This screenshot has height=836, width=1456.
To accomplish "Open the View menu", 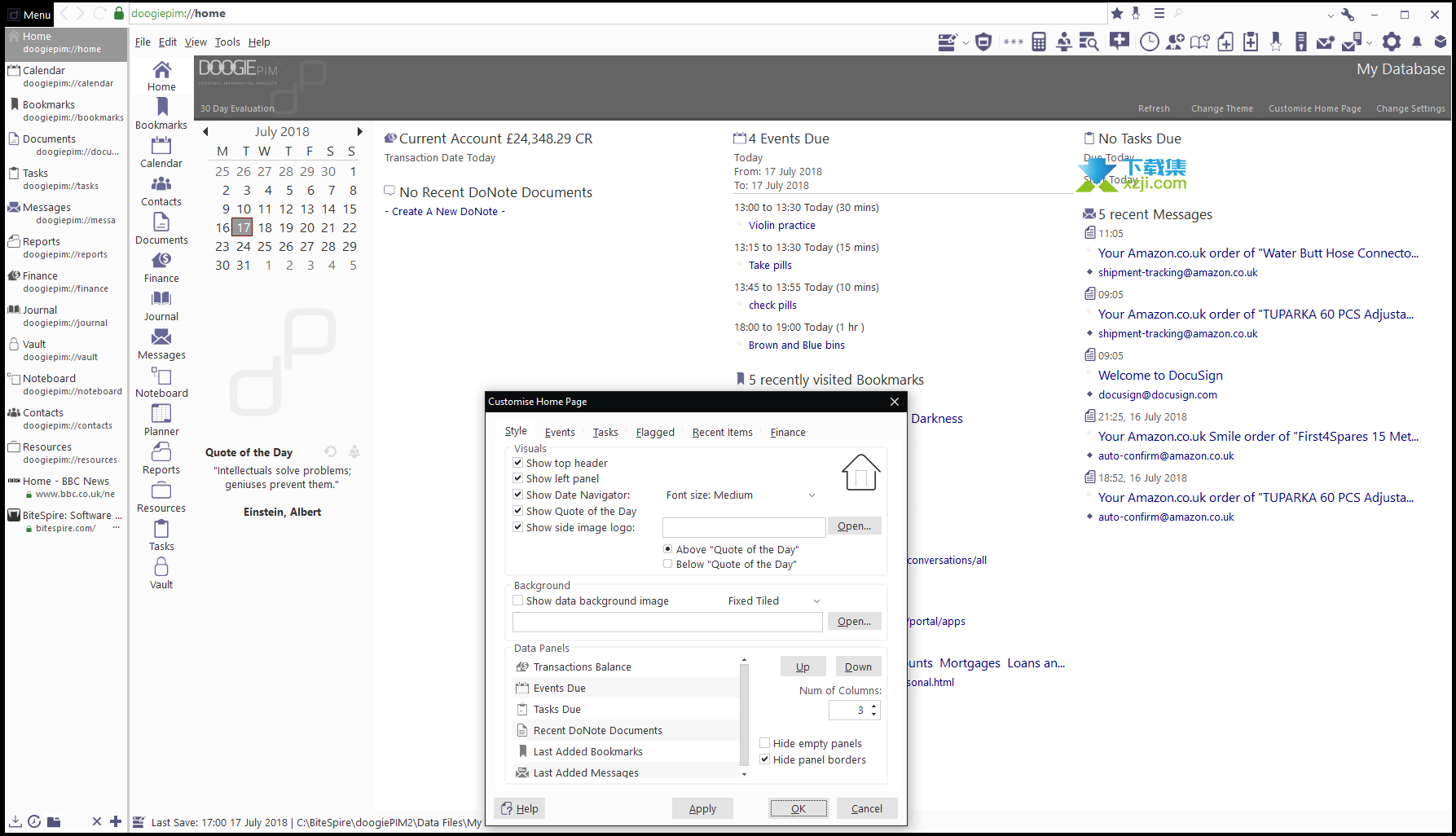I will point(196,42).
